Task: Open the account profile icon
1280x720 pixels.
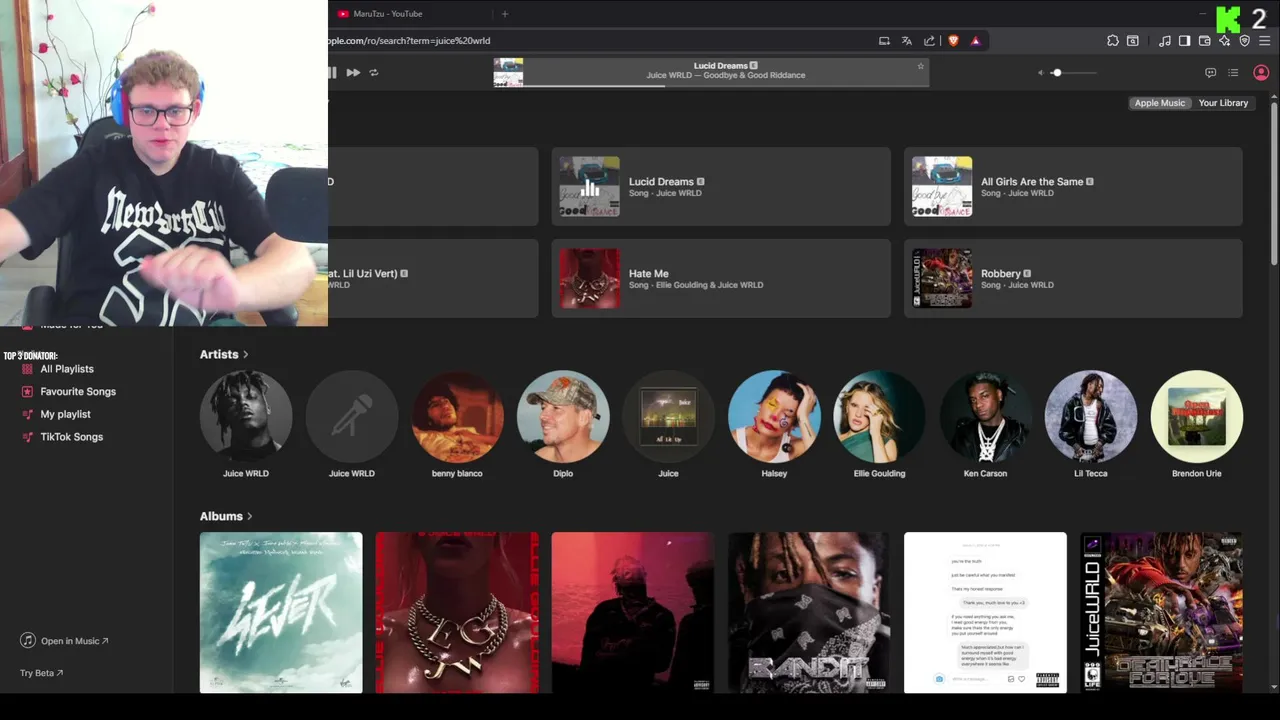Action: coord(1261,73)
